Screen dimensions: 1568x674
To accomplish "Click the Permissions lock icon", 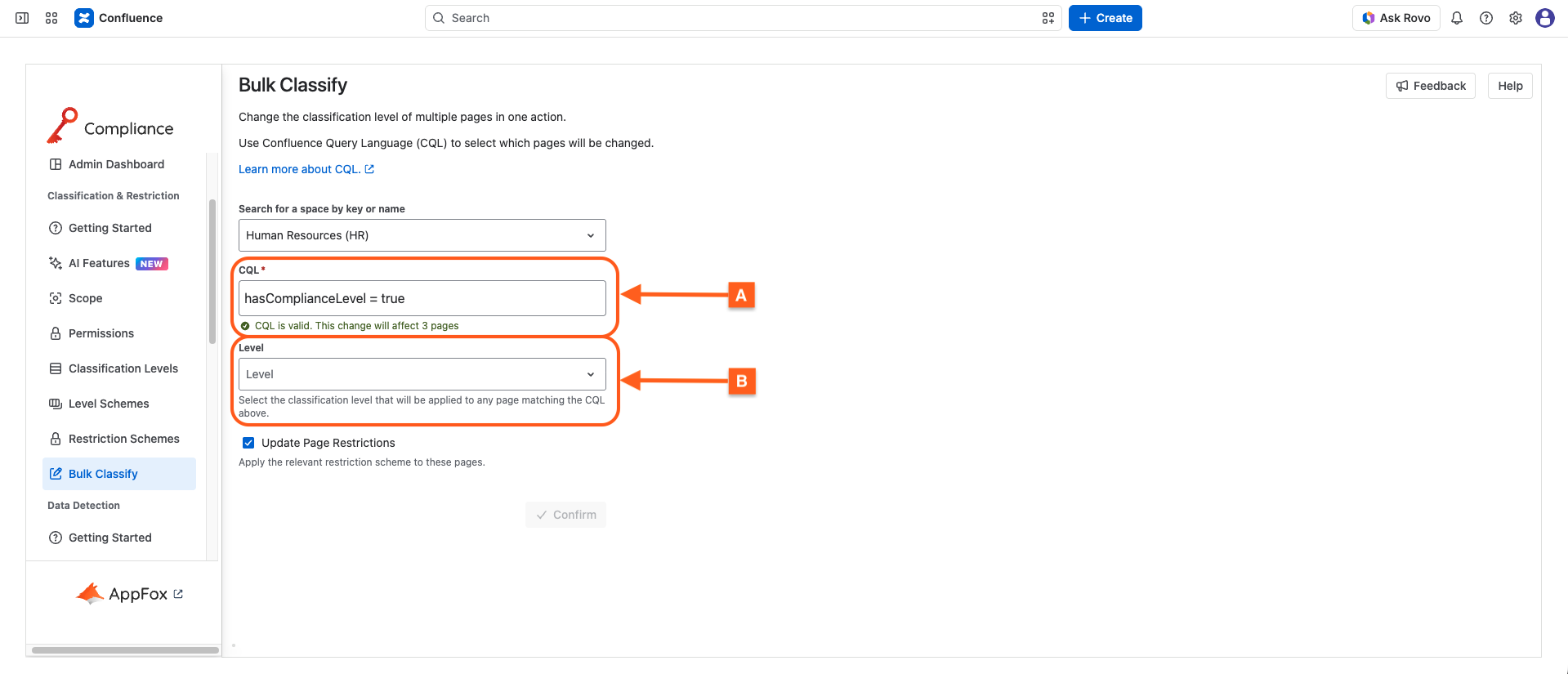I will [56, 333].
